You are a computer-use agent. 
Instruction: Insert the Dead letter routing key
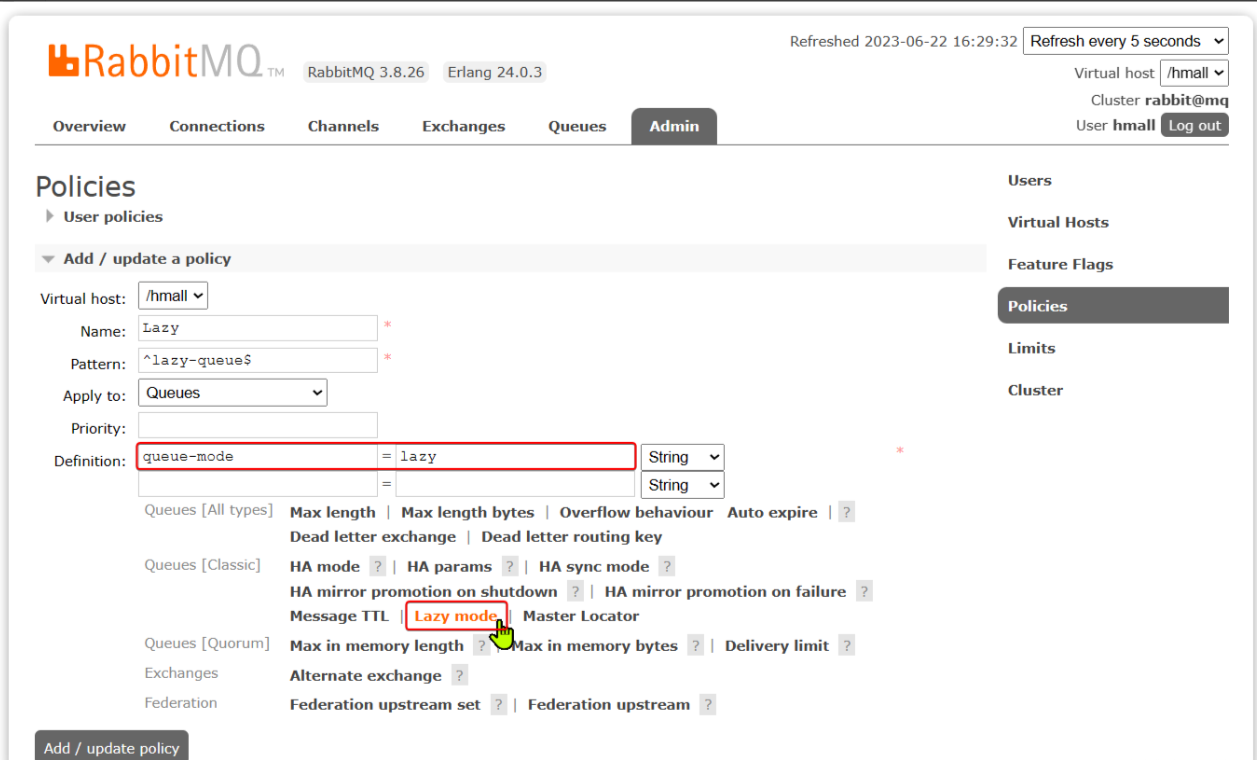pyautogui.click(x=571, y=537)
